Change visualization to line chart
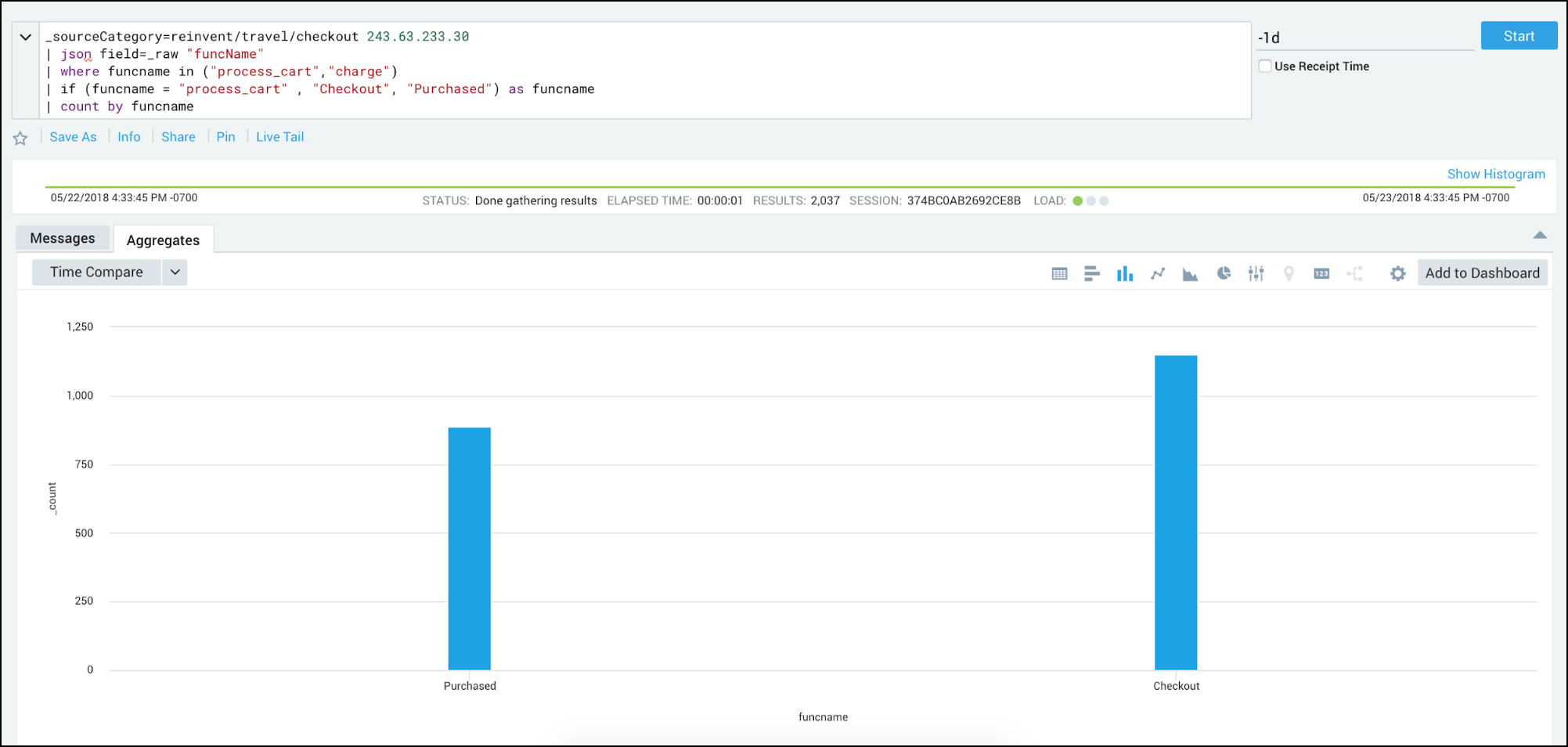The height and width of the screenshot is (747, 1568). tap(1158, 273)
